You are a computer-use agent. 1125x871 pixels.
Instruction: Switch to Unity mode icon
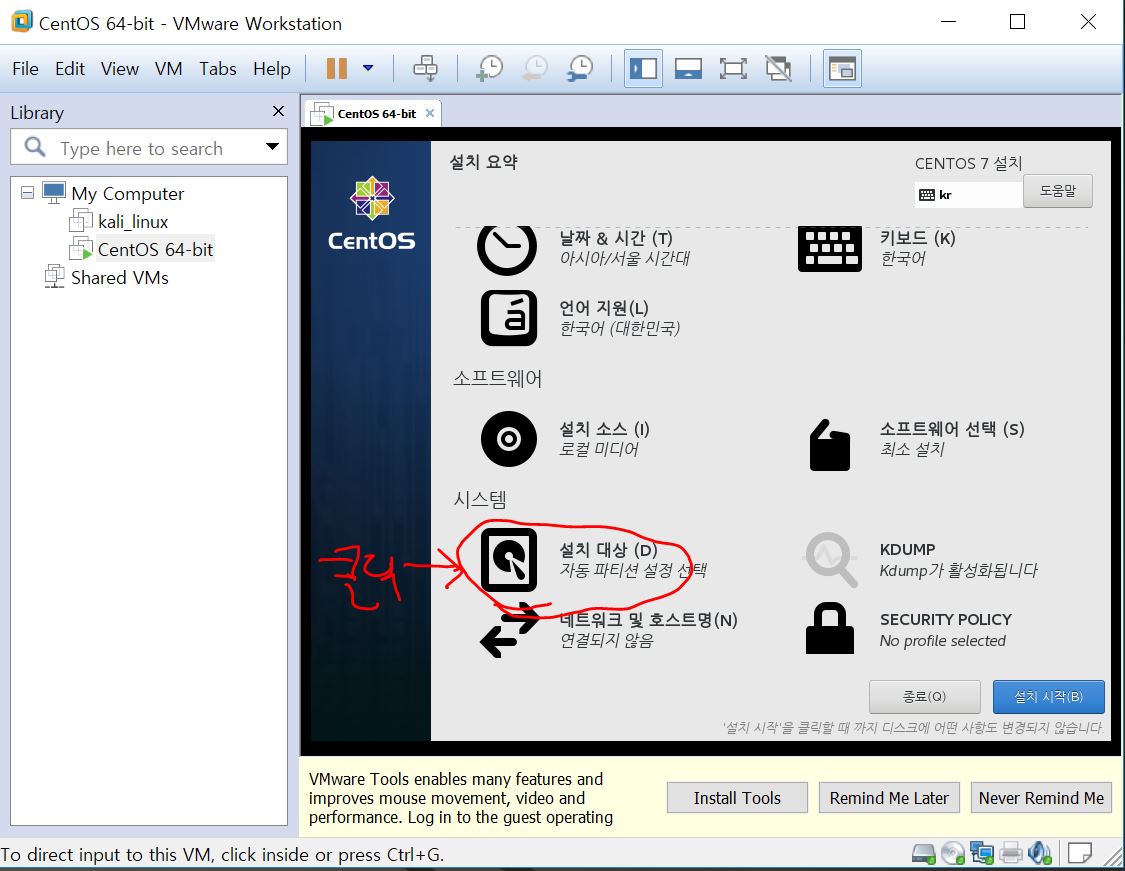click(778, 69)
